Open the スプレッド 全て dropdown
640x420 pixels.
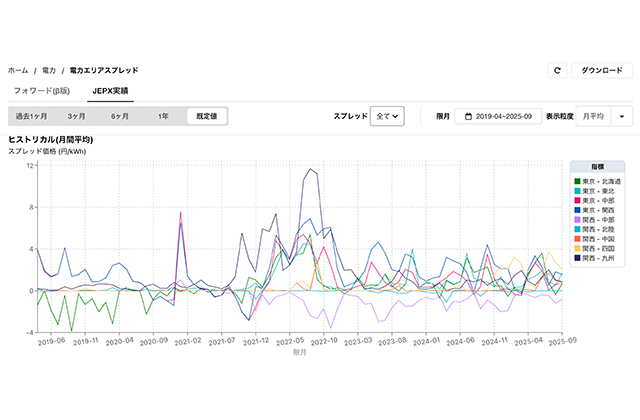click(x=387, y=116)
